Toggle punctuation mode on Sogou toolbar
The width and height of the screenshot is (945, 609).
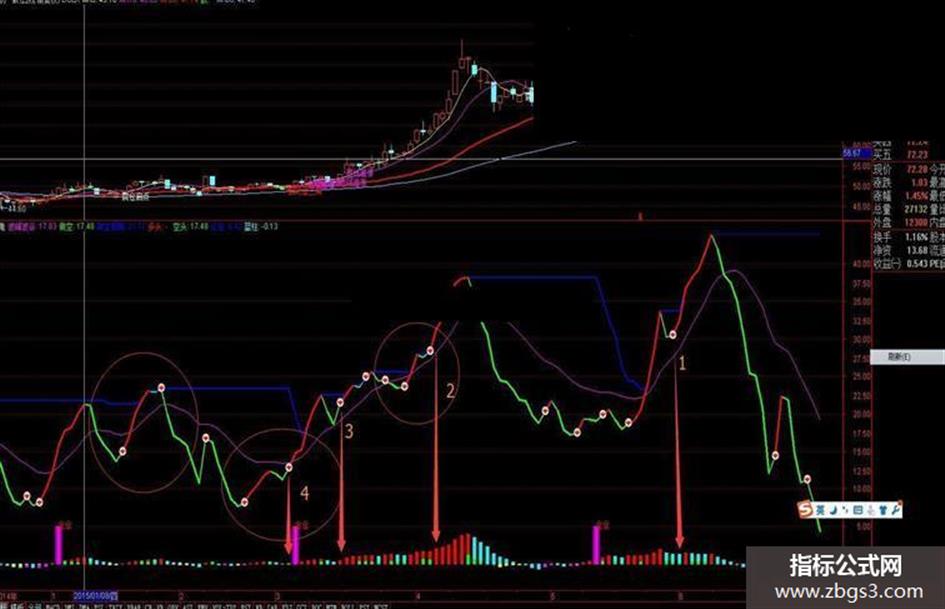(845, 510)
